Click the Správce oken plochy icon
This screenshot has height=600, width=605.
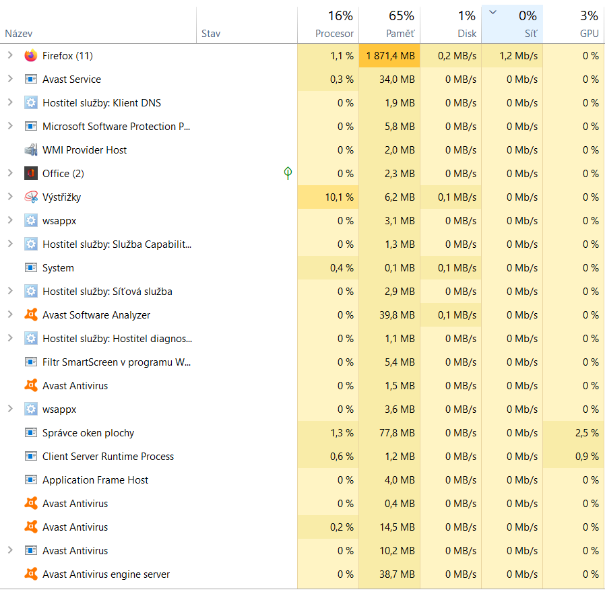[x=31, y=433]
